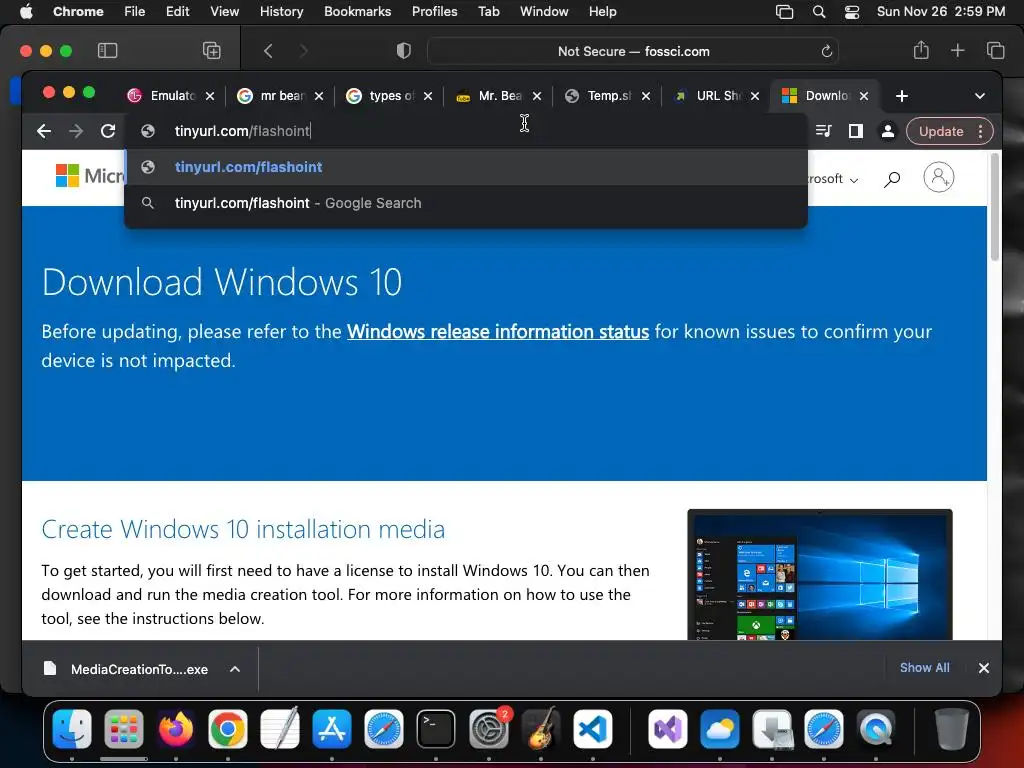Open a new Chrome tab with plus
Viewport: 1024px width, 768px height.
(x=902, y=96)
